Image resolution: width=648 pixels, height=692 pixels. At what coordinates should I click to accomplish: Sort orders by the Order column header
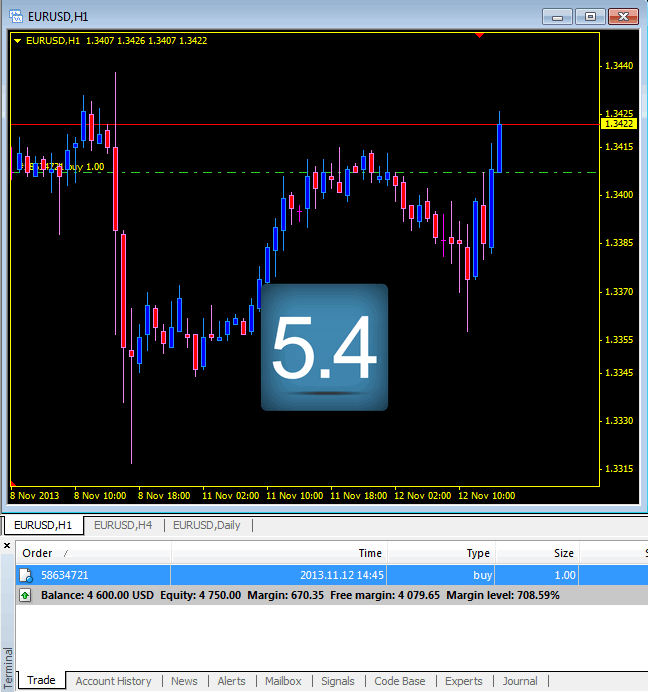(x=38, y=553)
